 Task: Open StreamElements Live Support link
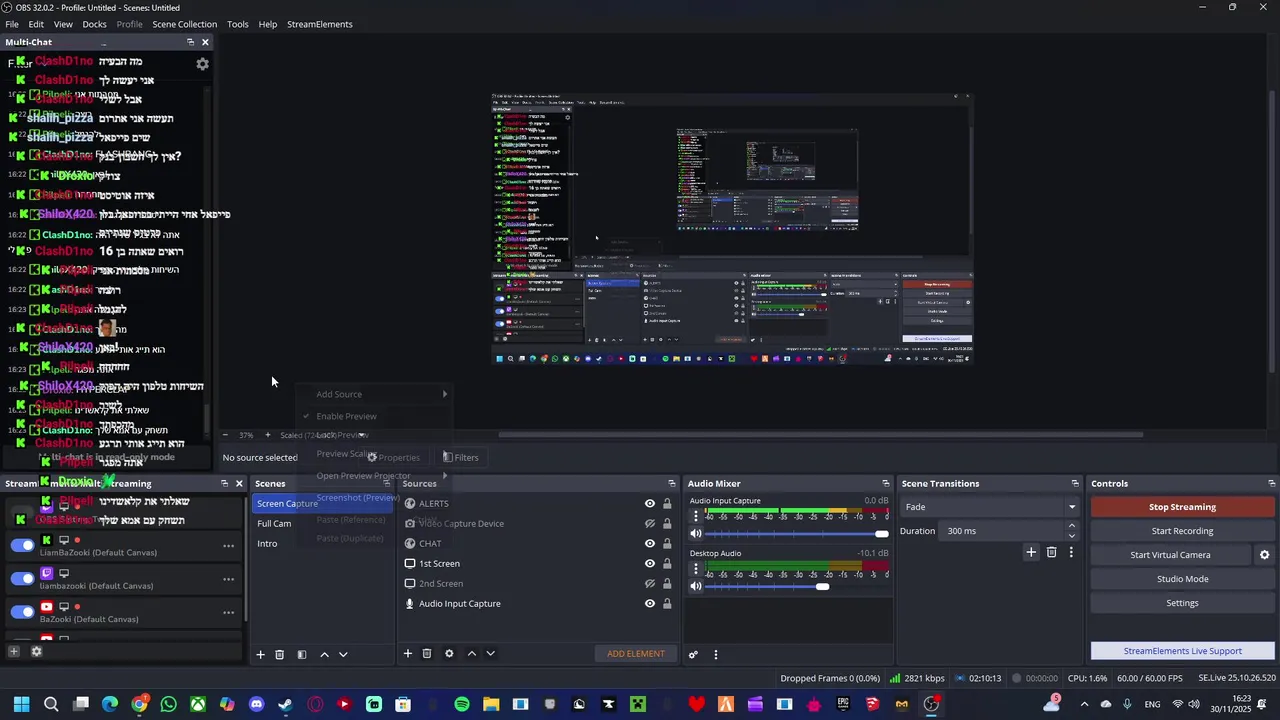(1182, 651)
